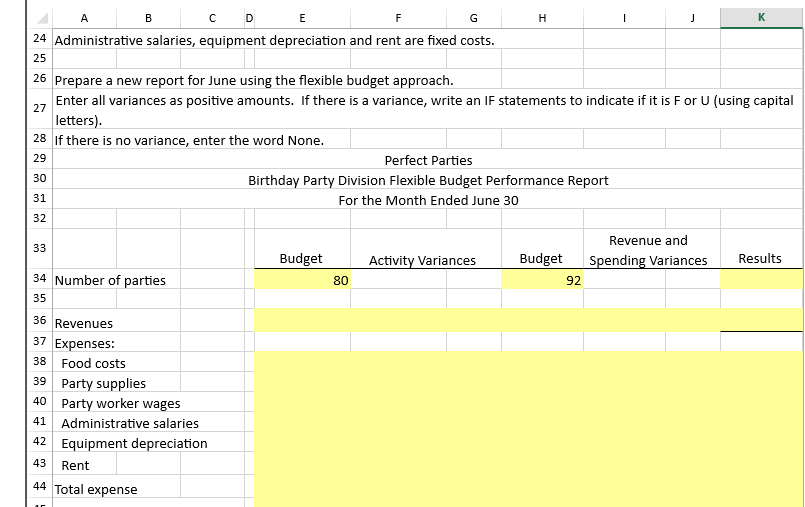Select column I header
Viewport: 805px width, 507px height.
click(x=624, y=18)
